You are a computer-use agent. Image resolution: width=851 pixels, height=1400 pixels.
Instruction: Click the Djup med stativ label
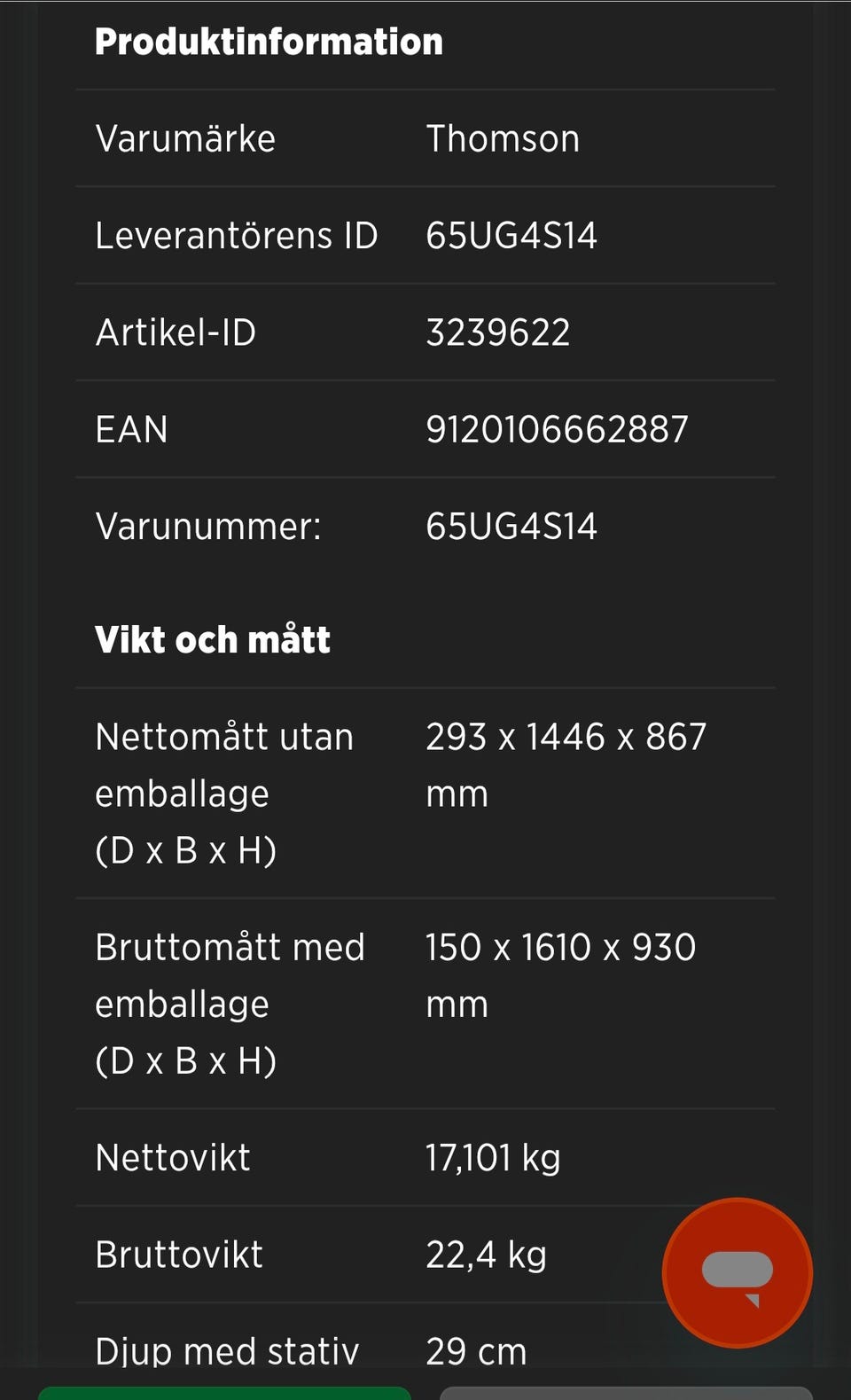point(227,1350)
